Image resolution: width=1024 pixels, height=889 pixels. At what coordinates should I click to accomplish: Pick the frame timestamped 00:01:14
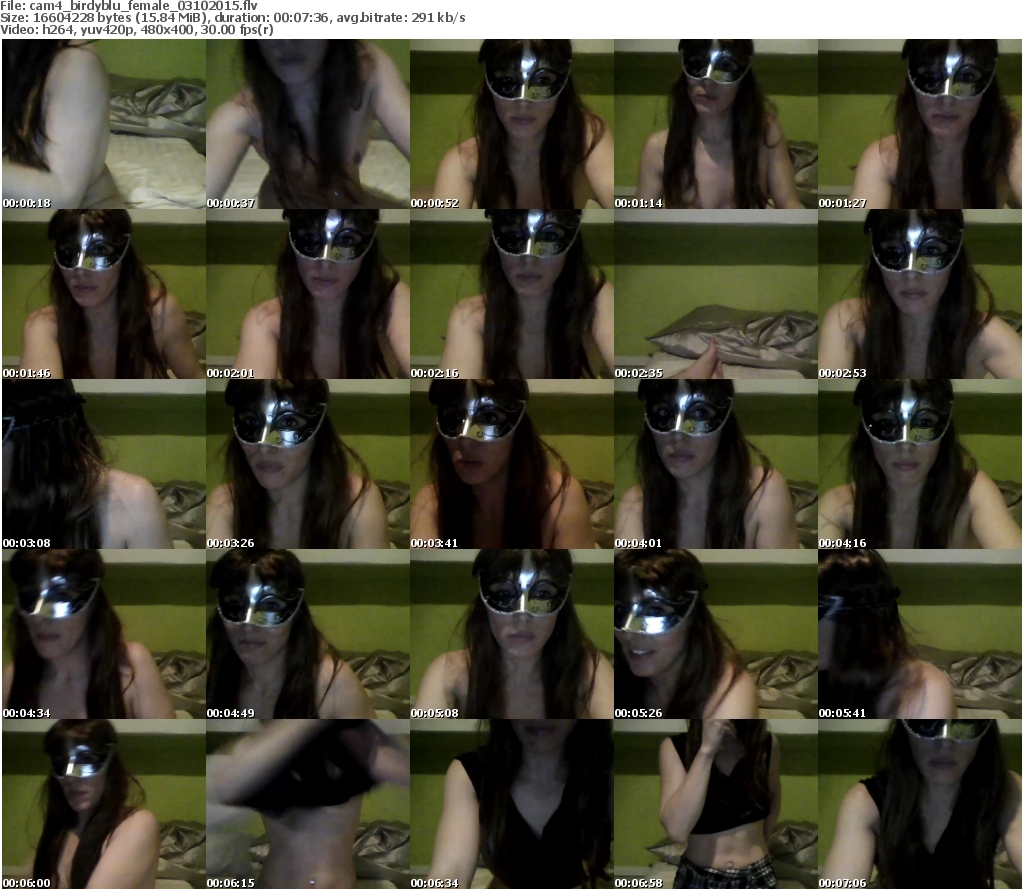click(716, 124)
